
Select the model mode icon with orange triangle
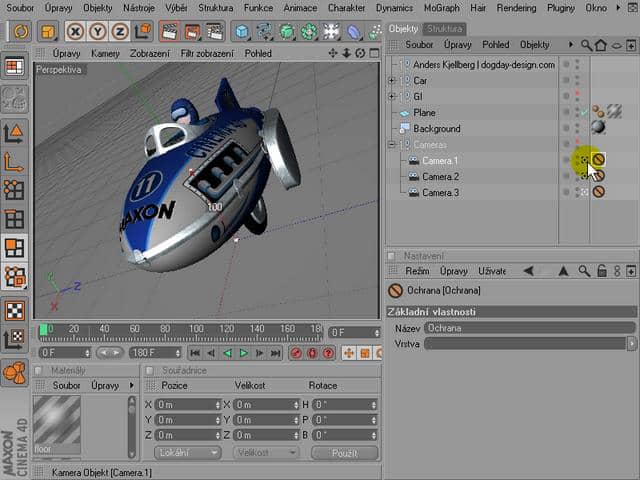(x=14, y=134)
